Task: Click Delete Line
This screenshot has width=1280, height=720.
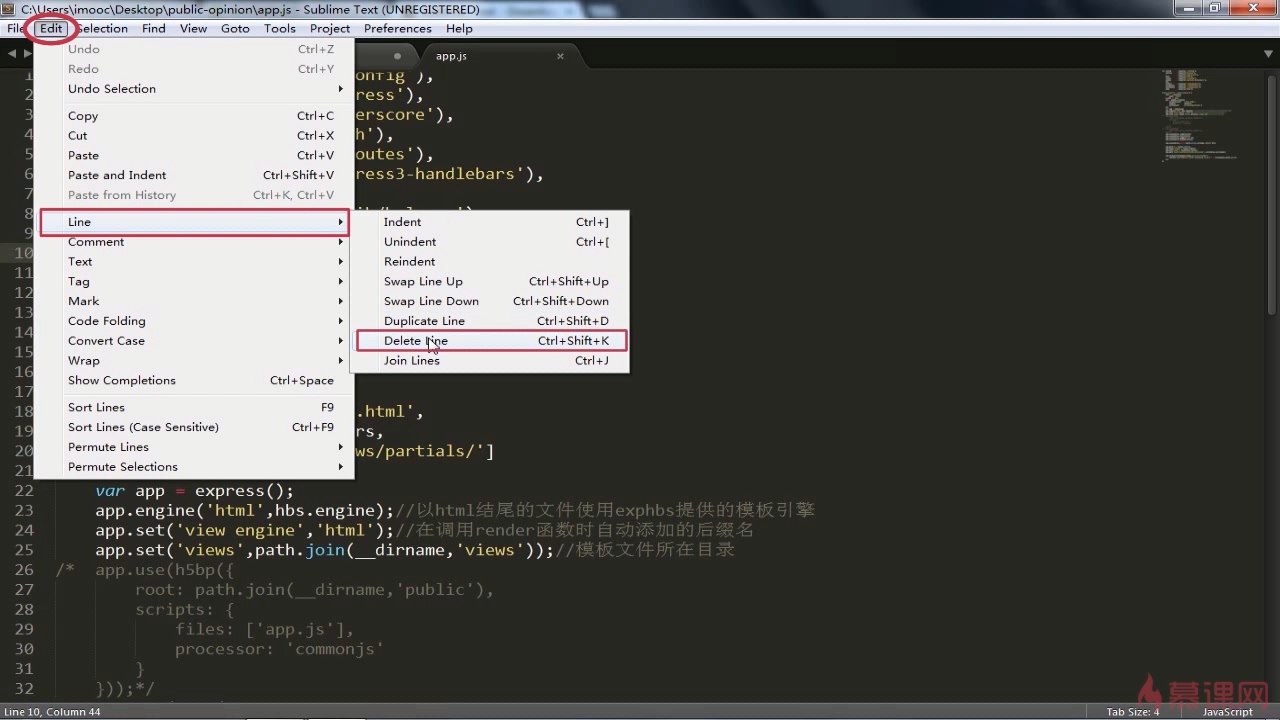Action: click(x=492, y=341)
